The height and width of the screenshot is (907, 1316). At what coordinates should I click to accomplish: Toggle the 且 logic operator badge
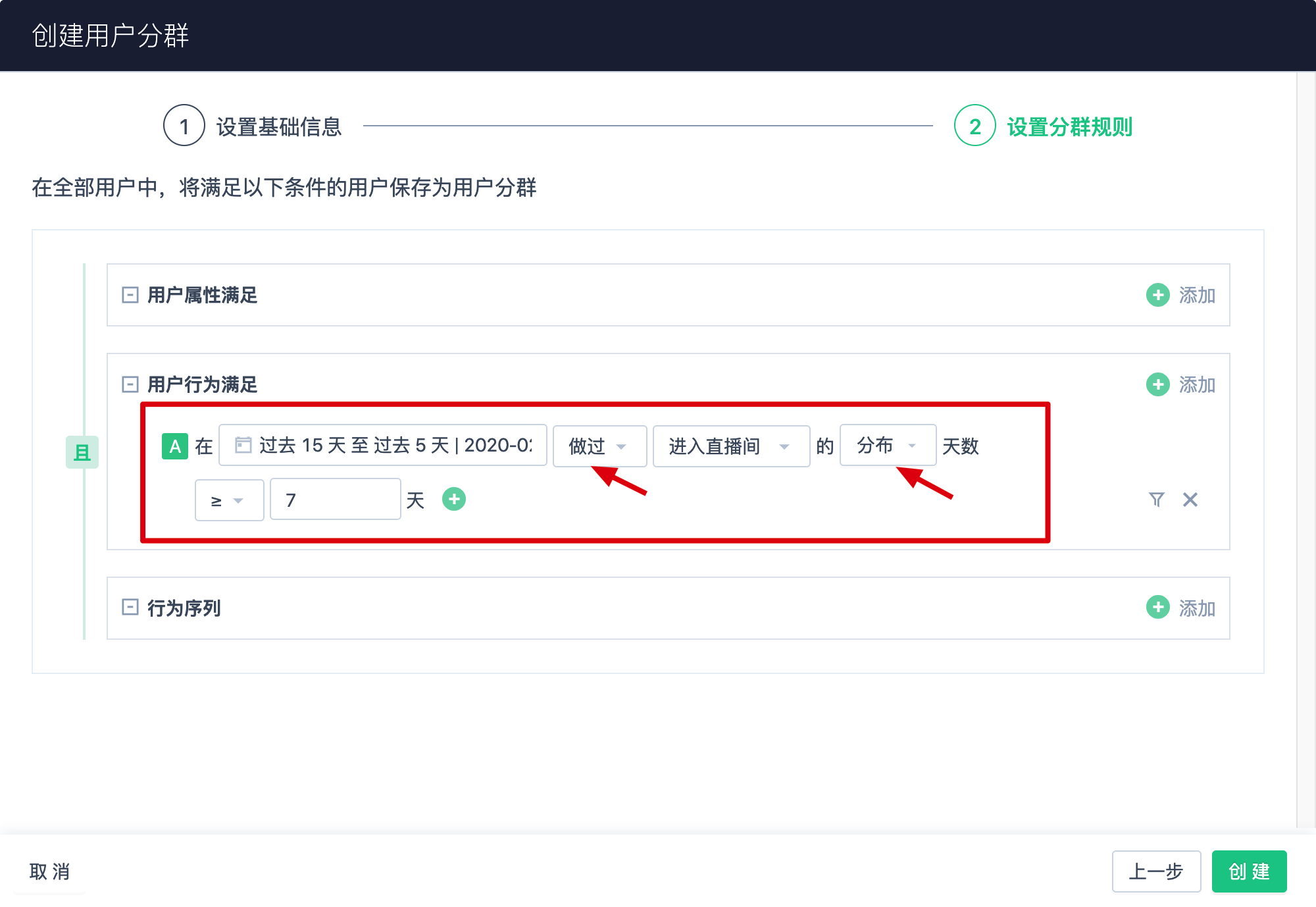[x=82, y=452]
